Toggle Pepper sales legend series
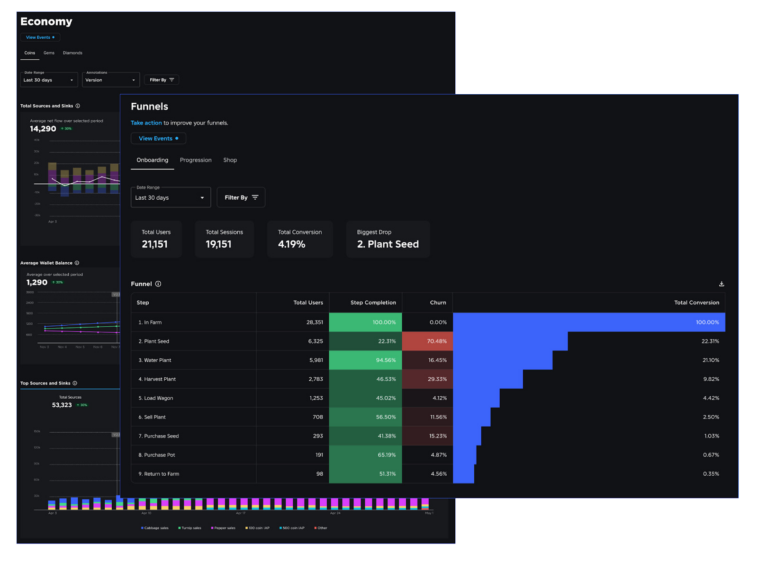This screenshot has width=758, height=562. pos(225,527)
